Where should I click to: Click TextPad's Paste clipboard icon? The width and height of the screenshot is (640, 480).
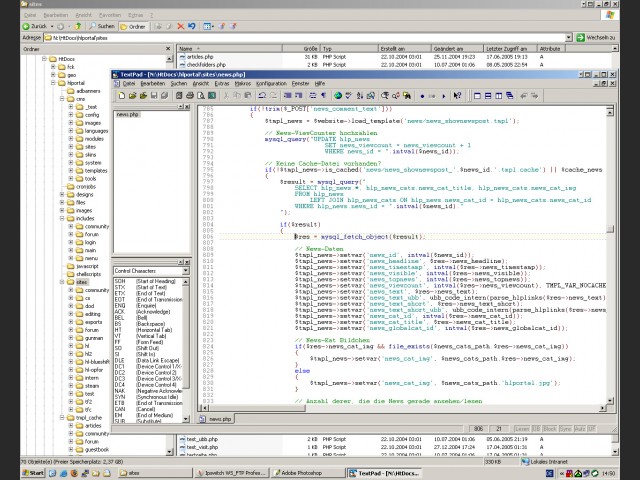(248, 96)
